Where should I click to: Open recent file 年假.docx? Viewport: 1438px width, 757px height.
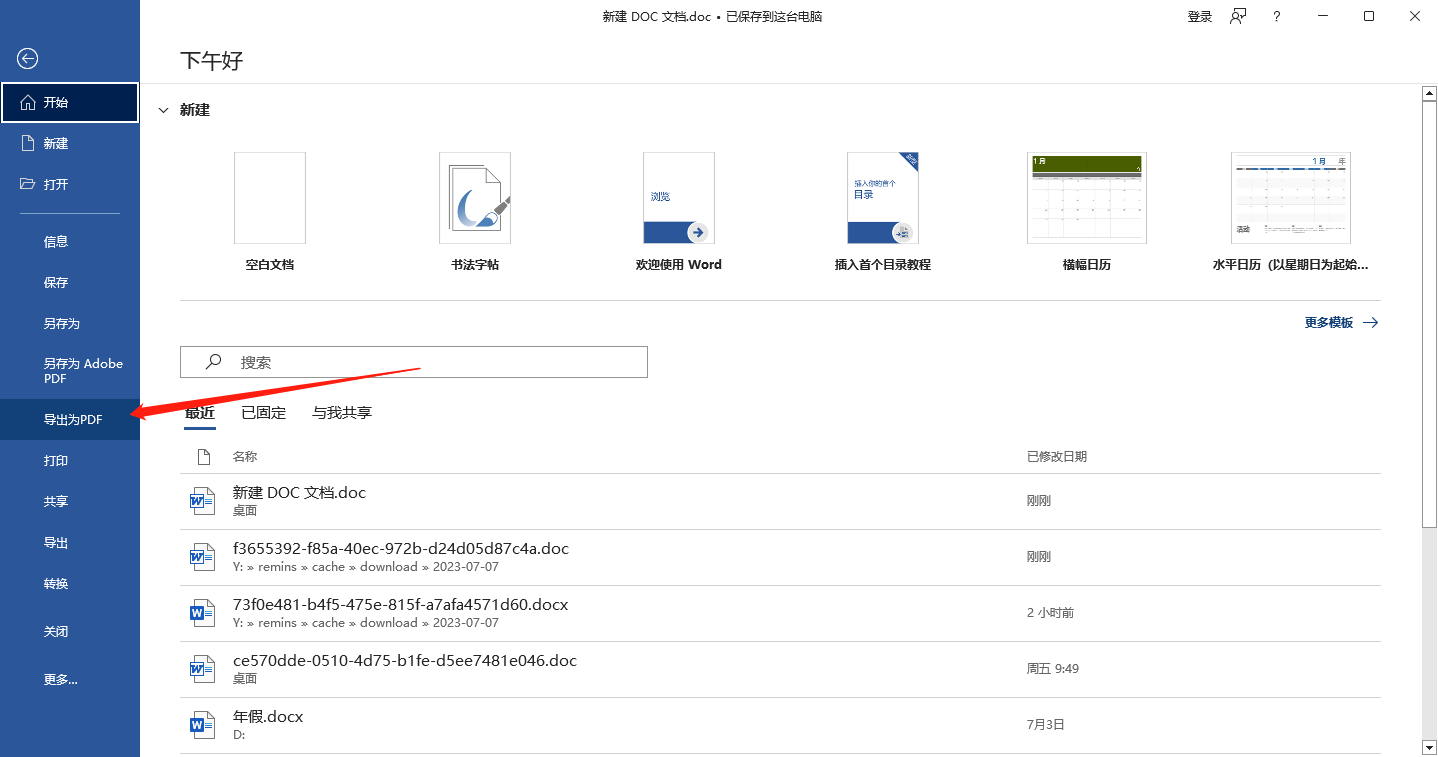[x=780, y=725]
